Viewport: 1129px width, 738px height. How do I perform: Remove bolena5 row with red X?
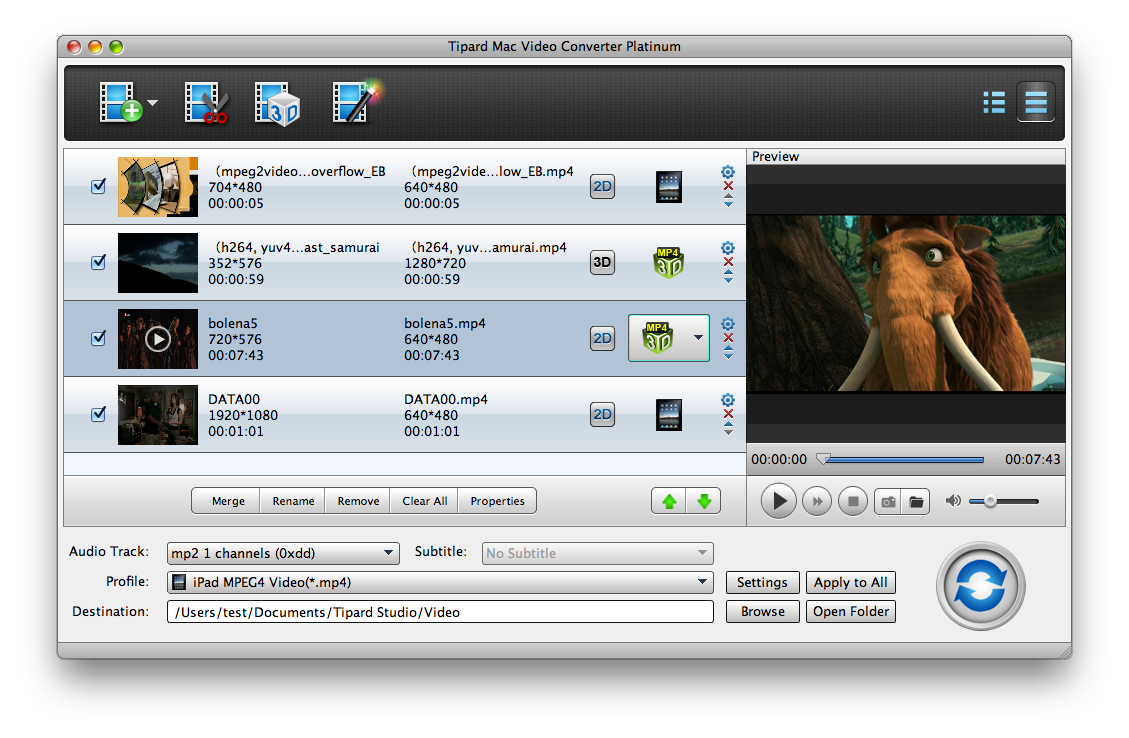728,338
